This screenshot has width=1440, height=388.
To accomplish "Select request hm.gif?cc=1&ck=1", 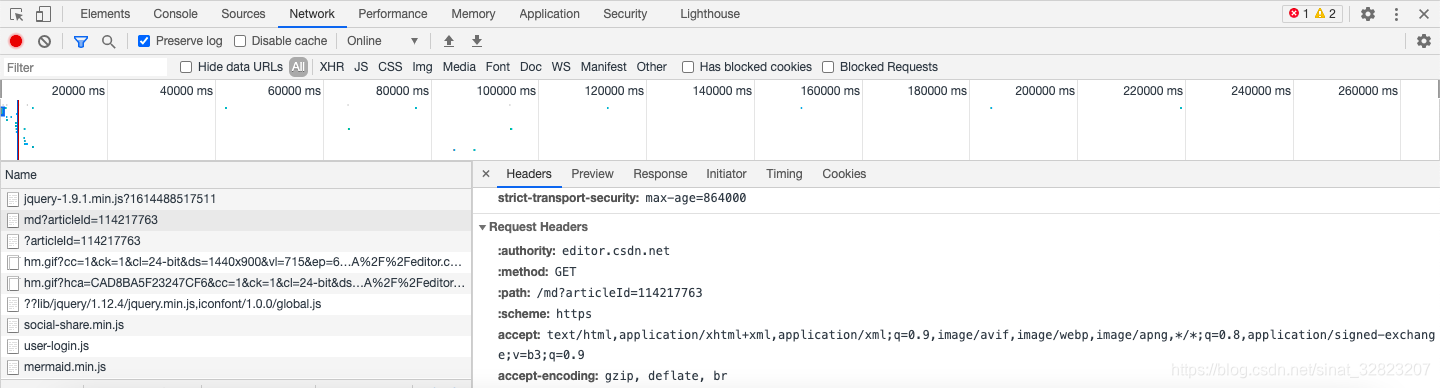I will point(236,262).
